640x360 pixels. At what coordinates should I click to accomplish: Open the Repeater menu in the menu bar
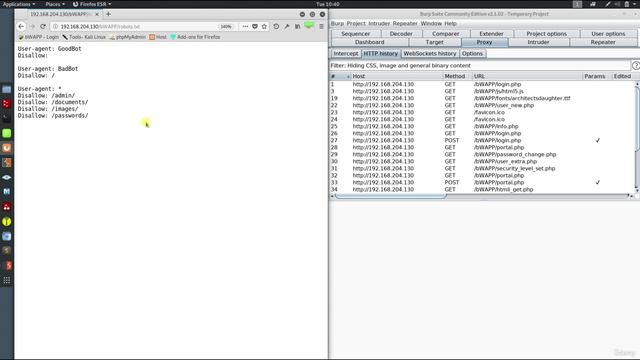[x=405, y=23]
